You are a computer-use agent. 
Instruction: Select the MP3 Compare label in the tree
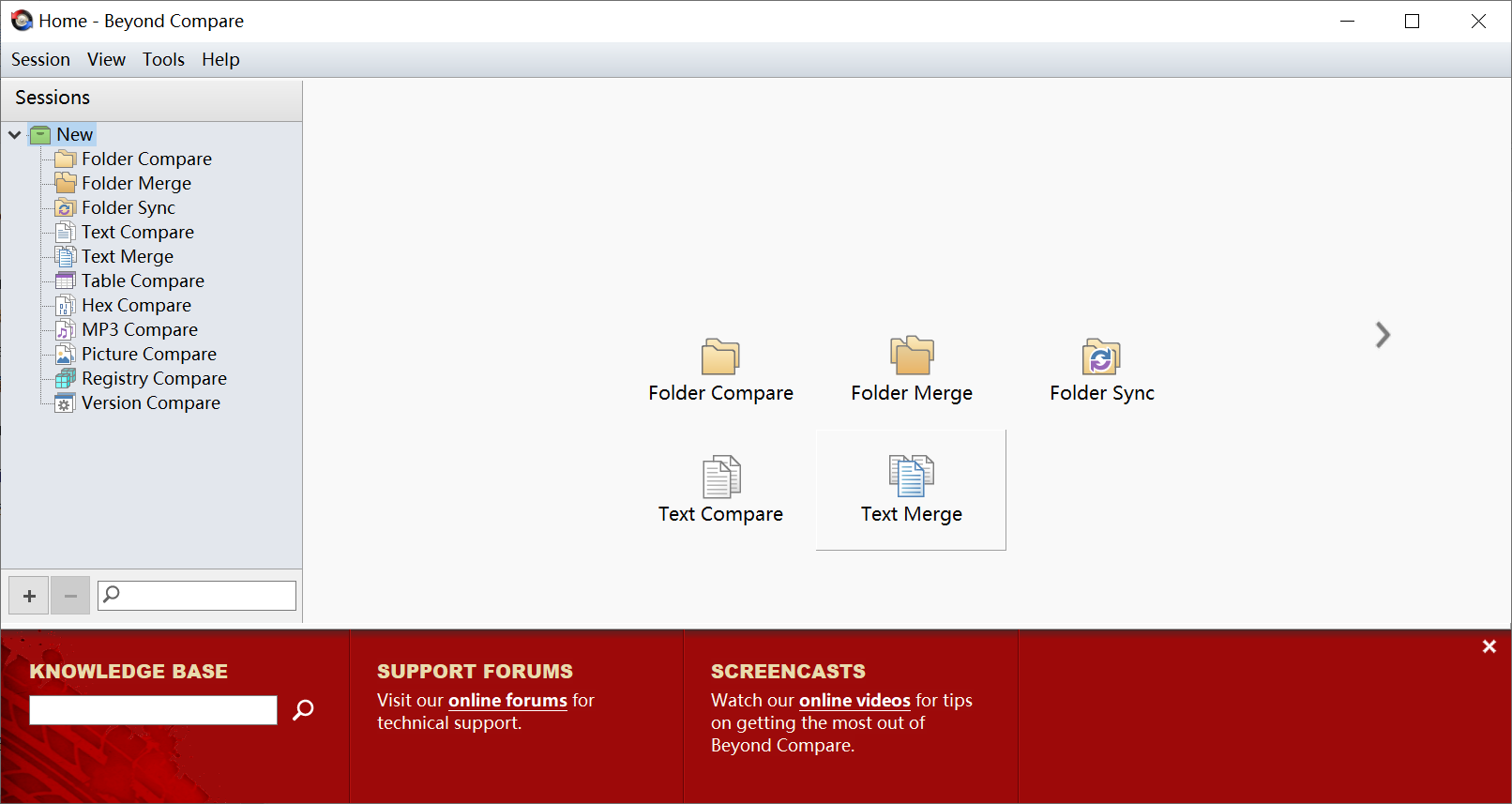point(140,329)
